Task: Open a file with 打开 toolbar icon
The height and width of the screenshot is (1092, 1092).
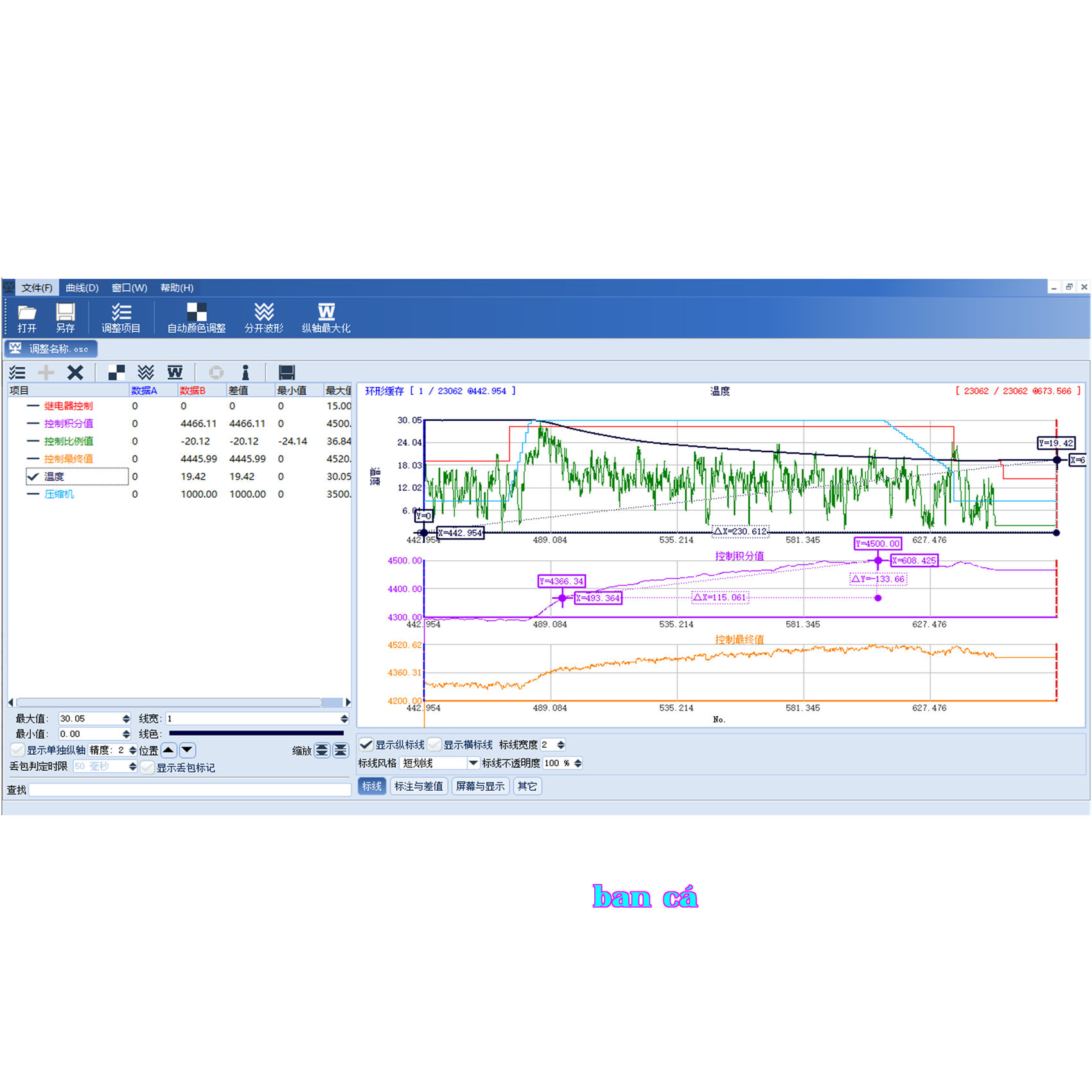Action: click(x=27, y=318)
